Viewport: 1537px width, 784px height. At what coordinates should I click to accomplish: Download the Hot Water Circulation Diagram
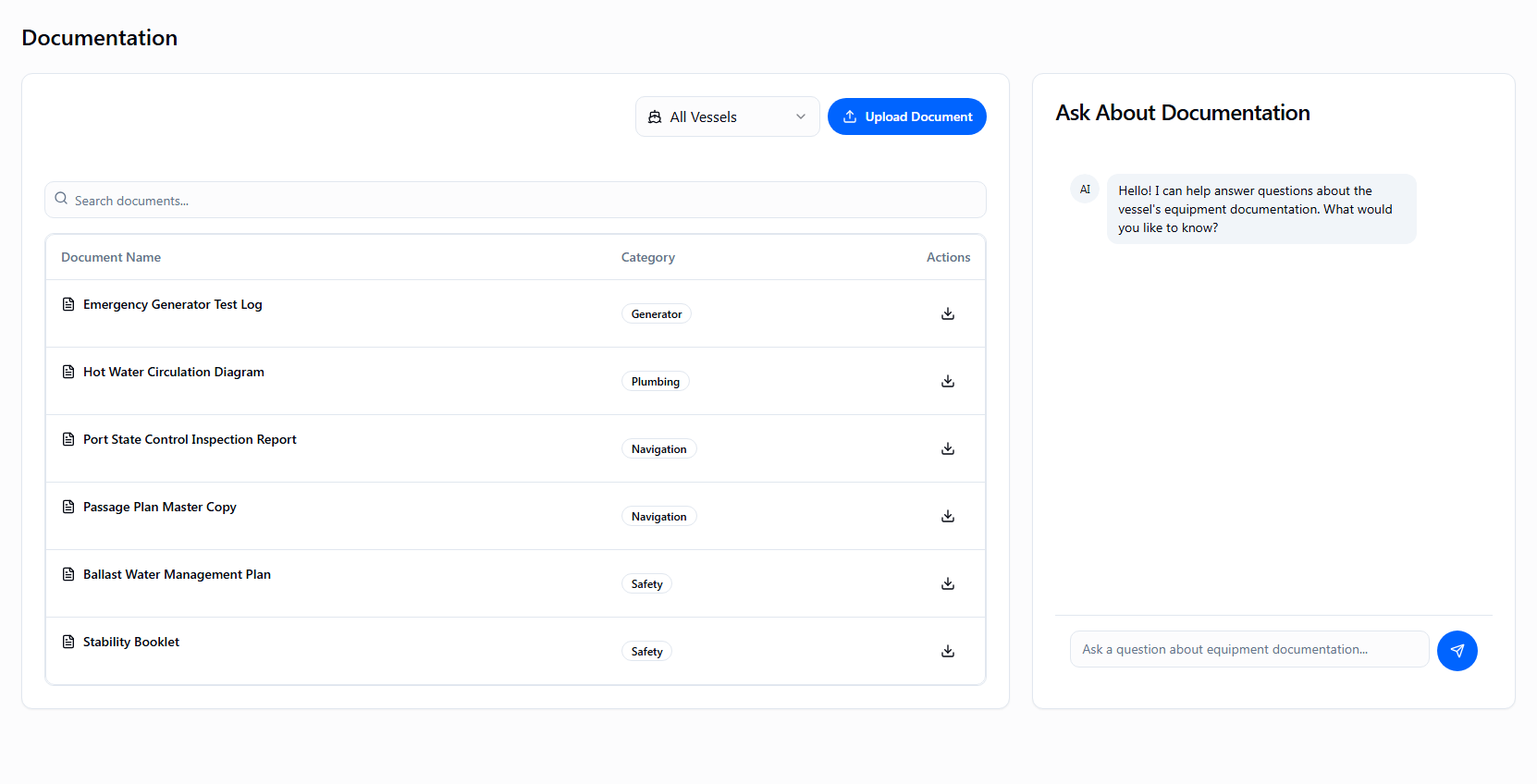pyautogui.click(x=947, y=381)
